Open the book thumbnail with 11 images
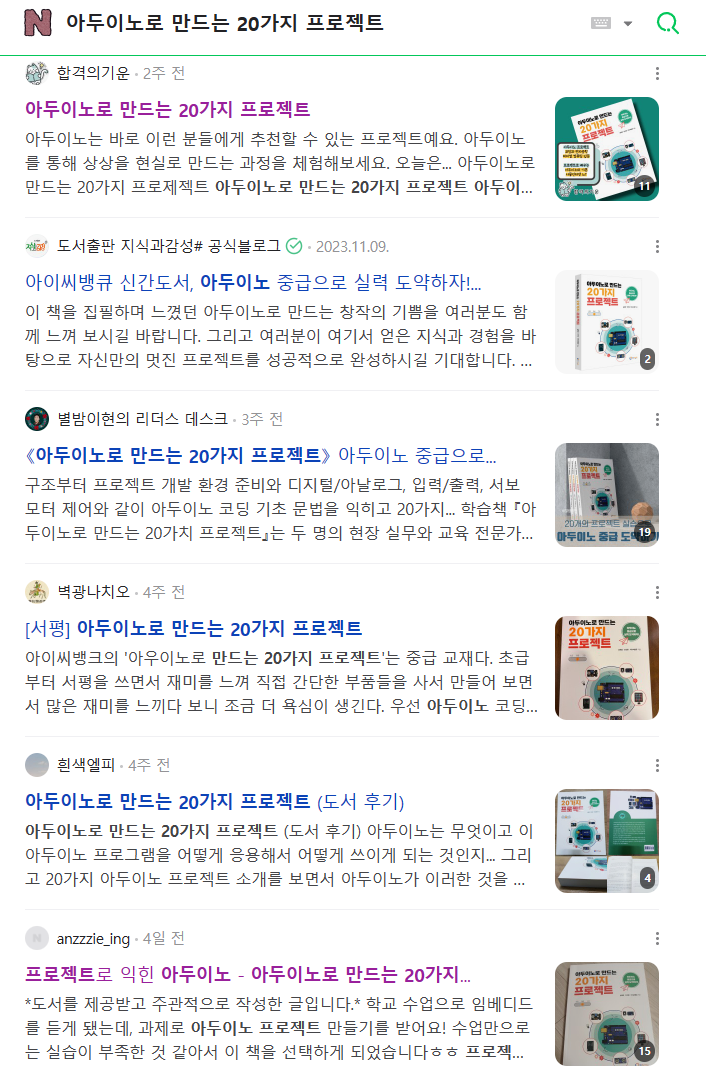Viewport: 706px width, 1070px height. point(607,149)
